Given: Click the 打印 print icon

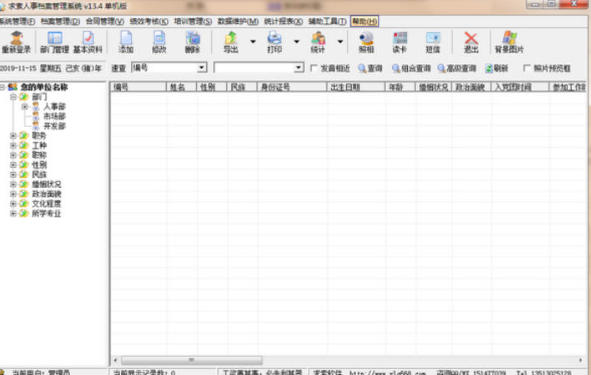Looking at the screenshot, I should 274,42.
